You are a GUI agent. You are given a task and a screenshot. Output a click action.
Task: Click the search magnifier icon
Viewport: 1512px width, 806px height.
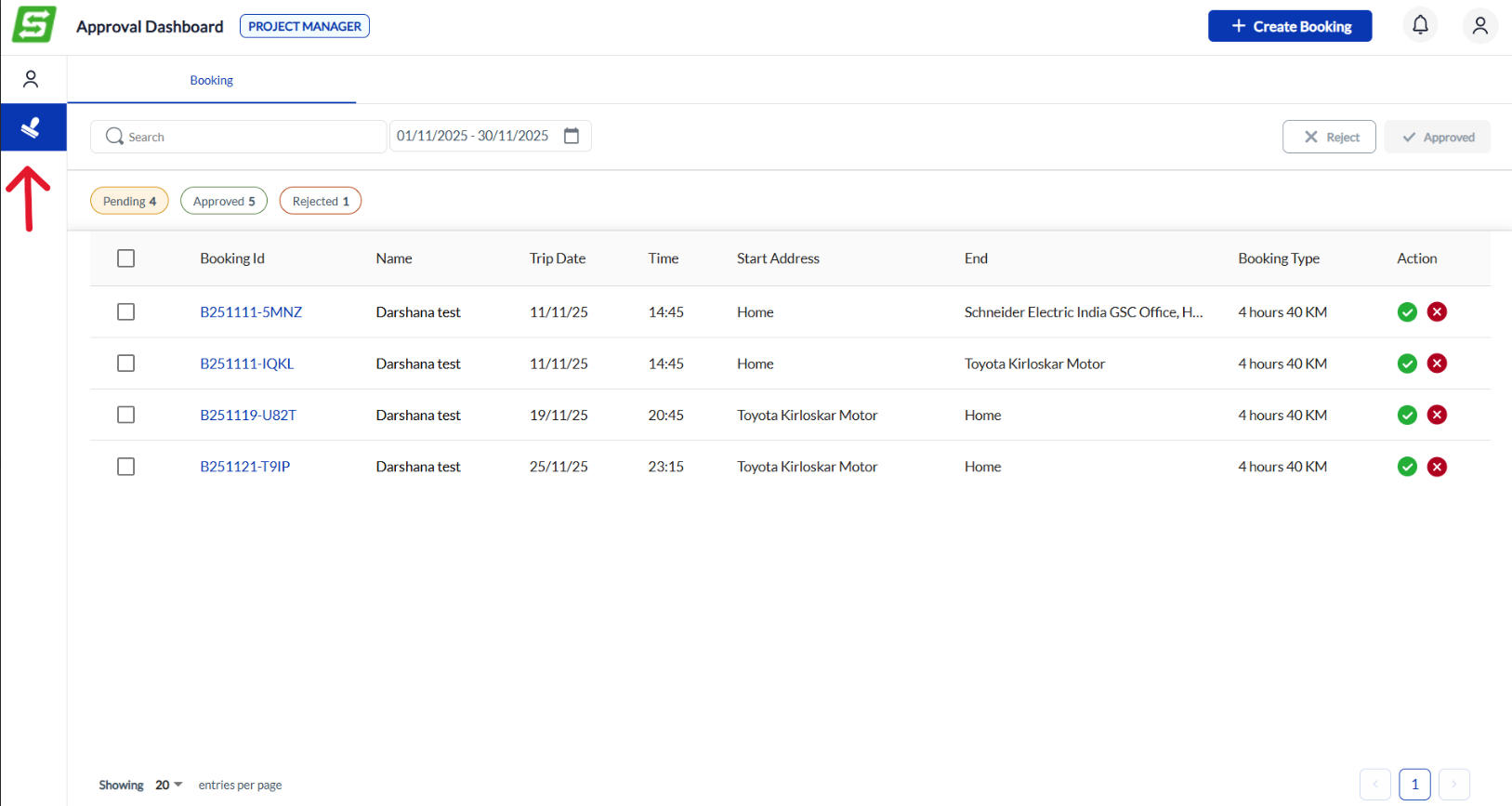click(x=114, y=137)
